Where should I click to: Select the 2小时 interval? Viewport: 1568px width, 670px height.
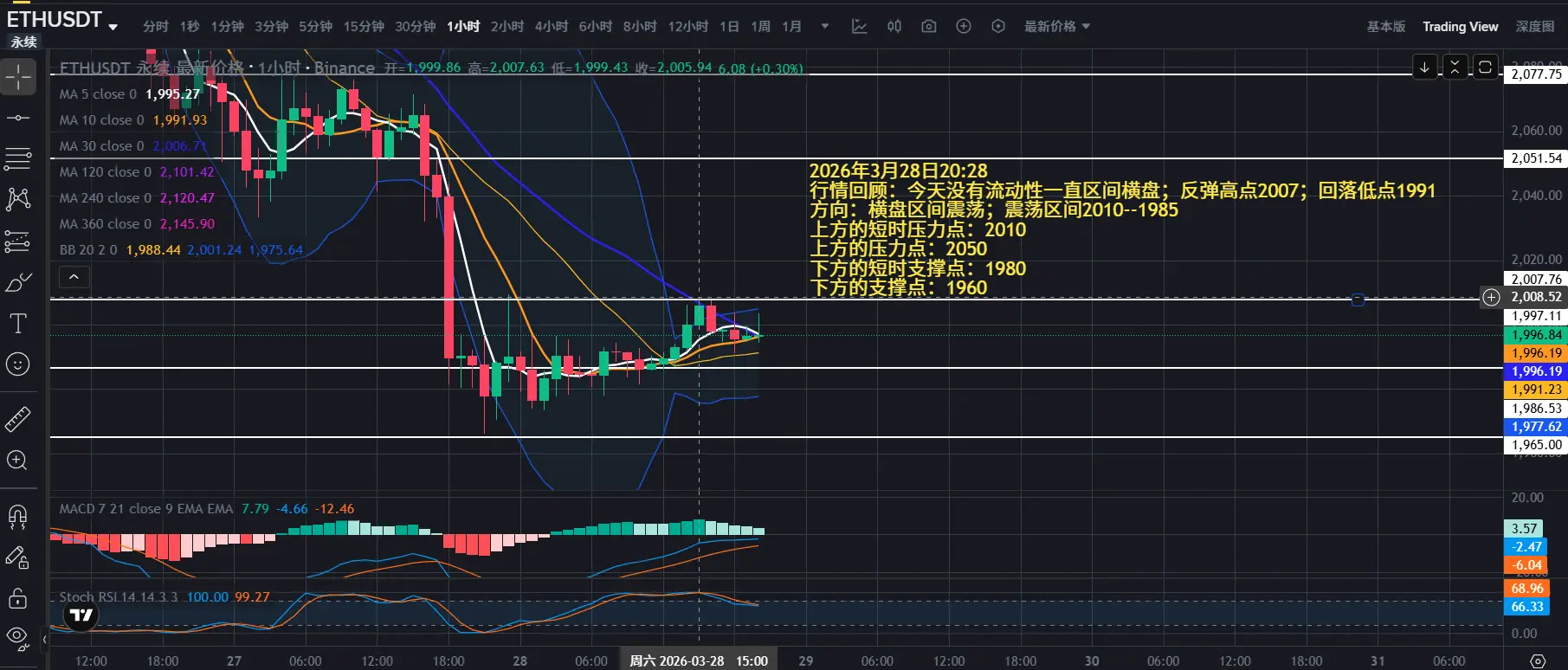[507, 27]
